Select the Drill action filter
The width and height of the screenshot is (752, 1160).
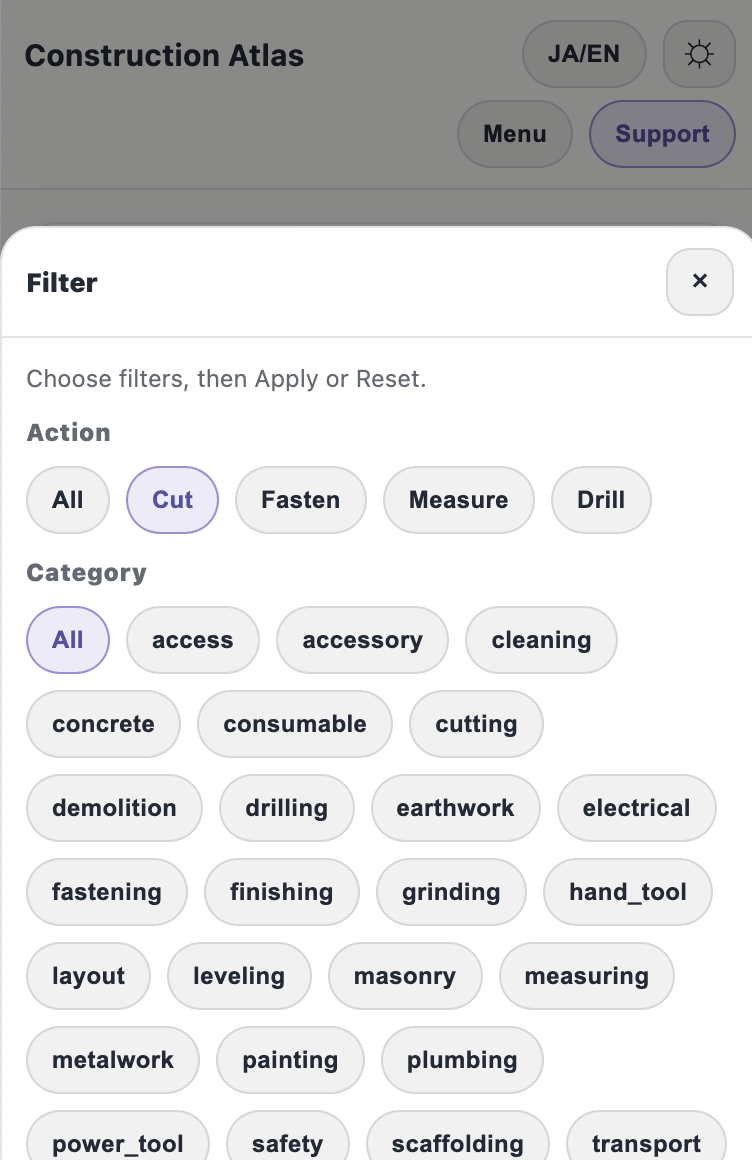click(x=601, y=500)
